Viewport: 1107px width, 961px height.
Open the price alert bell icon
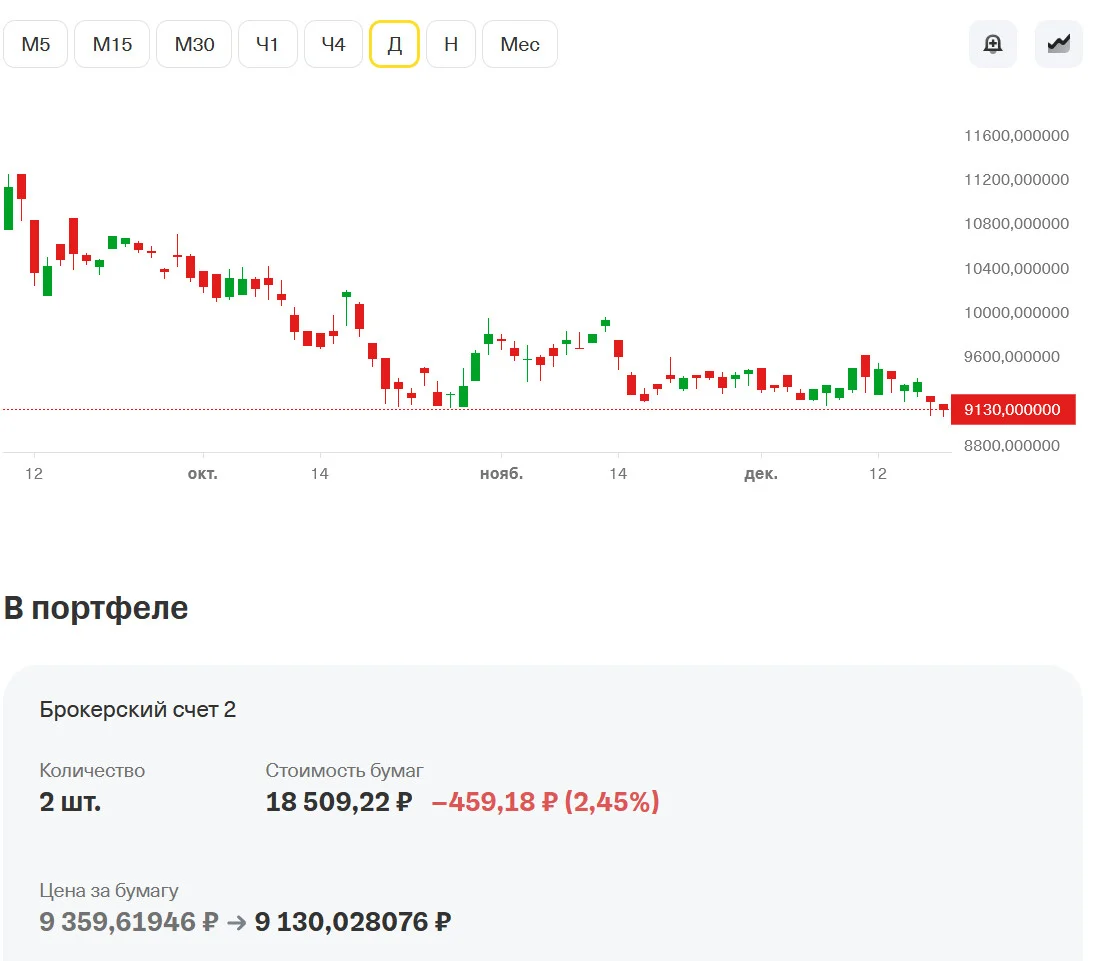tap(992, 44)
